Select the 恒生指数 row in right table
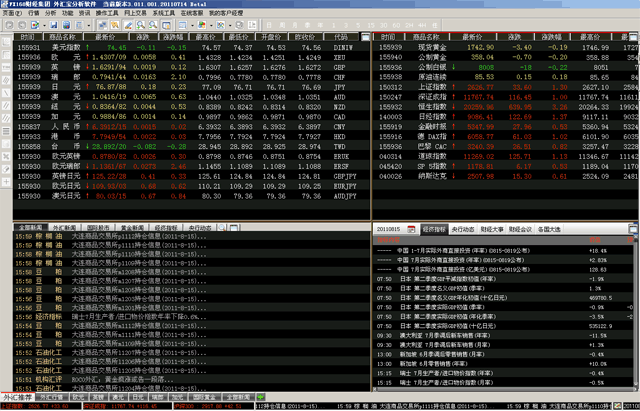The width and height of the screenshot is (640, 411). tap(505, 107)
